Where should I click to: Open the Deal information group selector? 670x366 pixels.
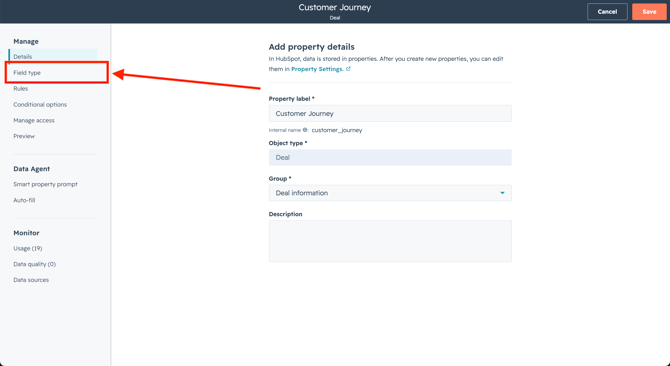pos(390,193)
